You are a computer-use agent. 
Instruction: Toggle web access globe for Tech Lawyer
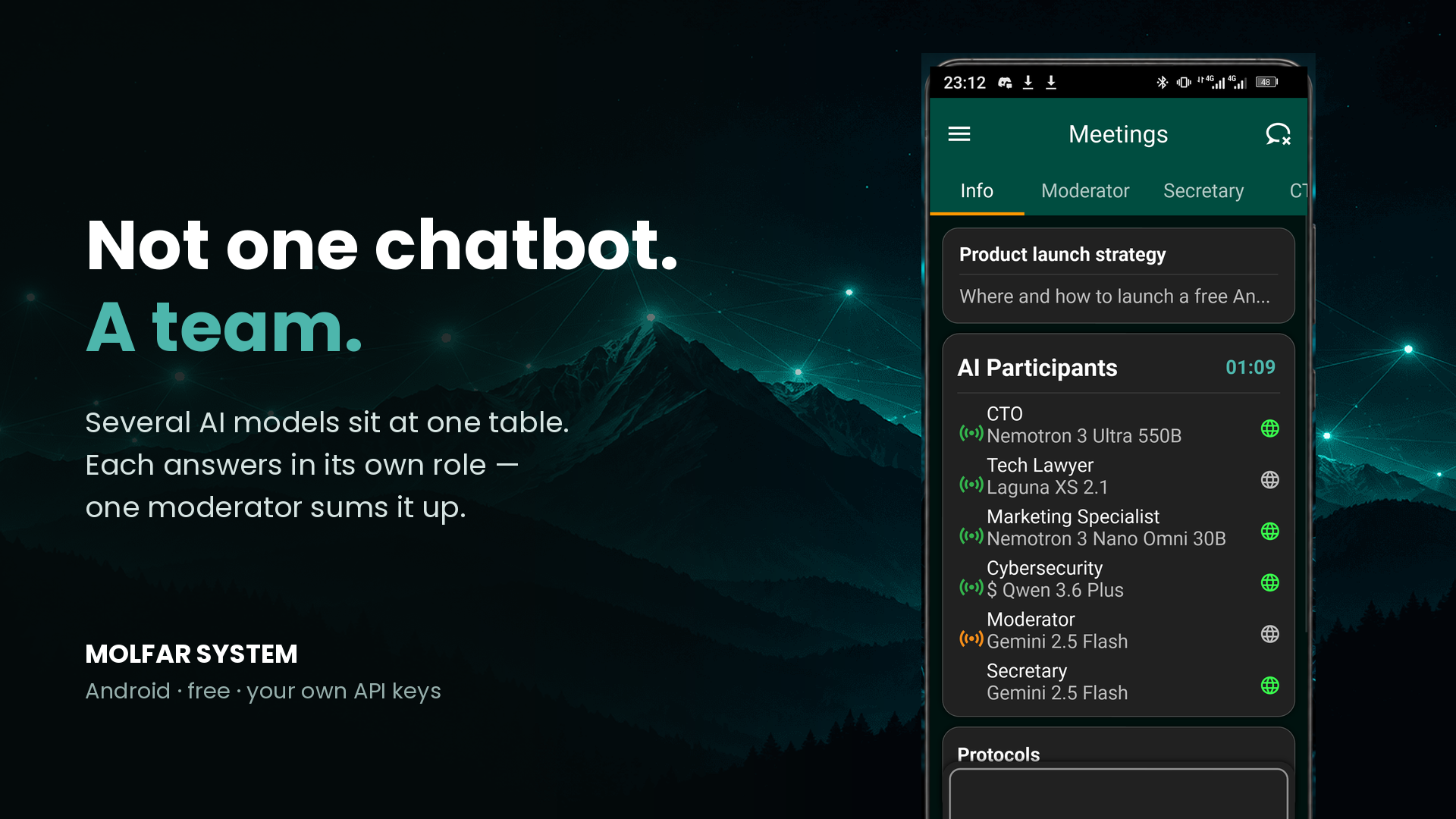(1270, 480)
